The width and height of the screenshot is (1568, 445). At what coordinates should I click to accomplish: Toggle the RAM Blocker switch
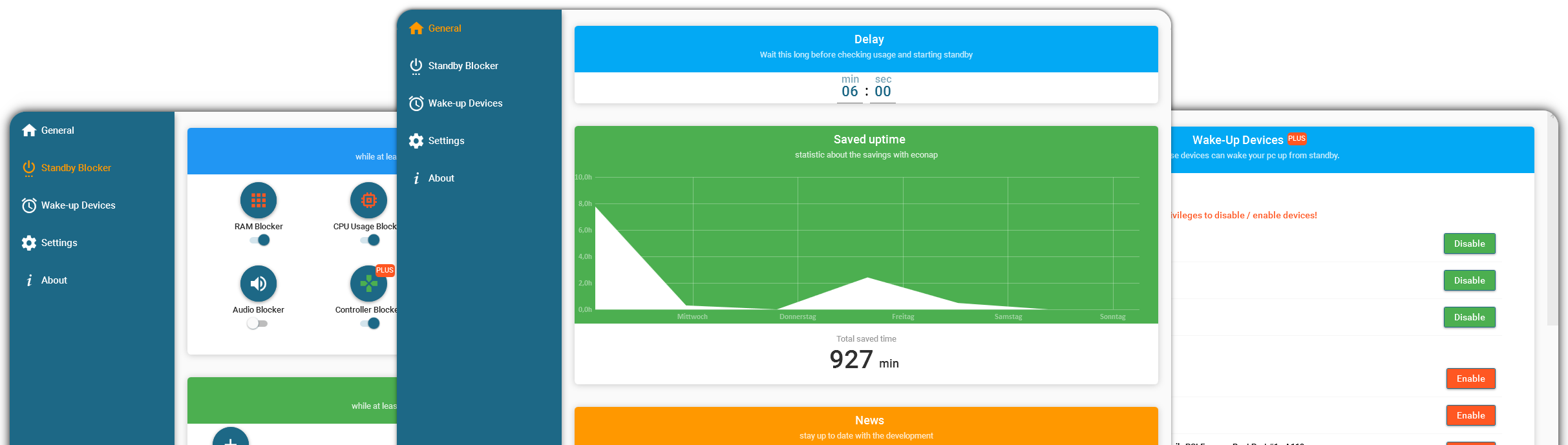click(x=259, y=240)
